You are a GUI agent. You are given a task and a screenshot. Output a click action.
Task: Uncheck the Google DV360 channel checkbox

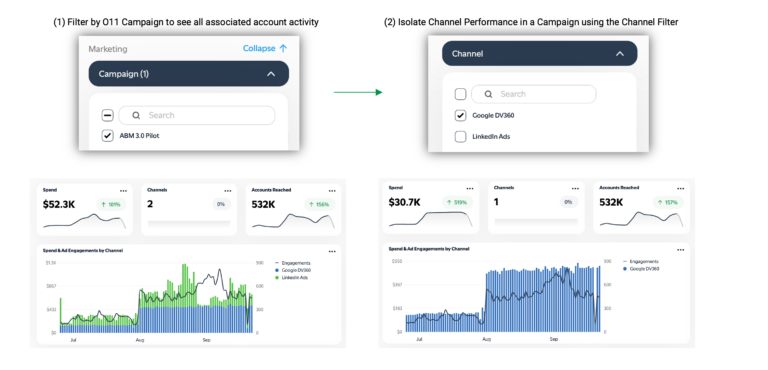pyautogui.click(x=460, y=116)
